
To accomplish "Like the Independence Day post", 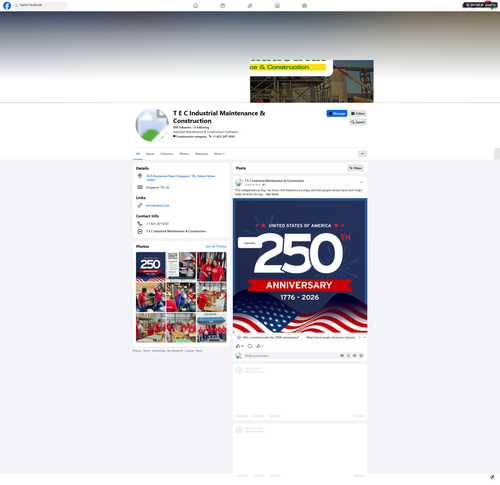I will [238, 346].
